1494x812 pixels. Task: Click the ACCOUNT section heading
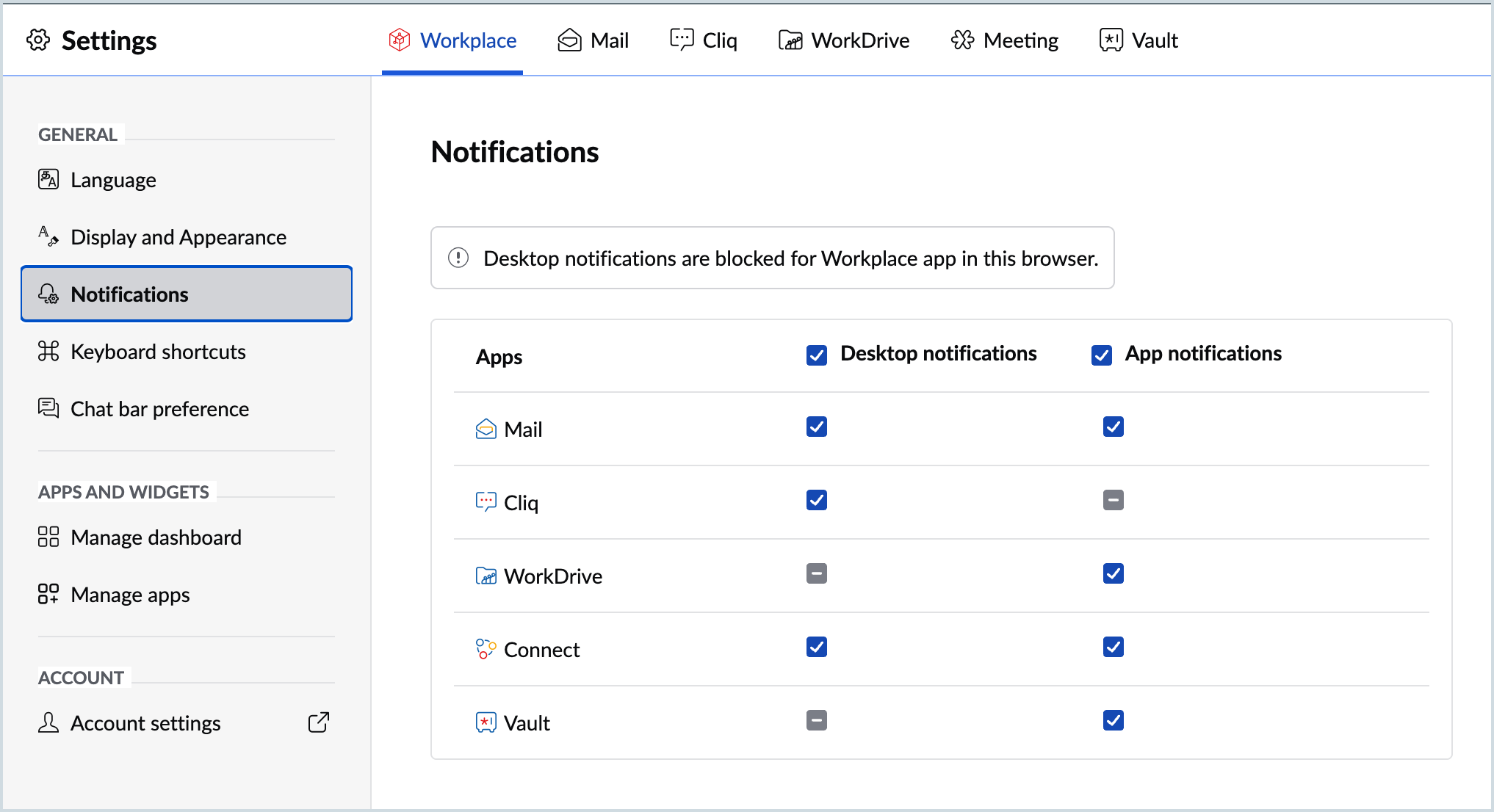pyautogui.click(x=81, y=678)
